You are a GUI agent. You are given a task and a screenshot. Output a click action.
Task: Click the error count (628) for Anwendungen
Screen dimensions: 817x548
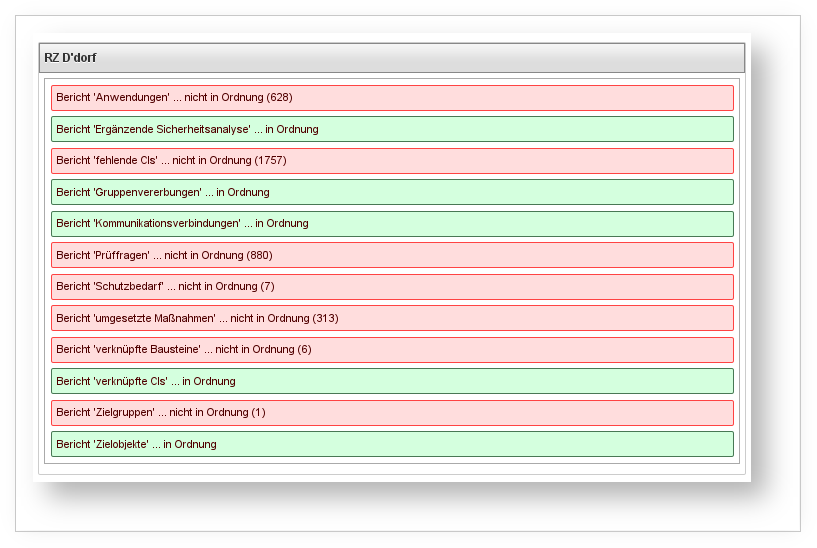[279, 98]
